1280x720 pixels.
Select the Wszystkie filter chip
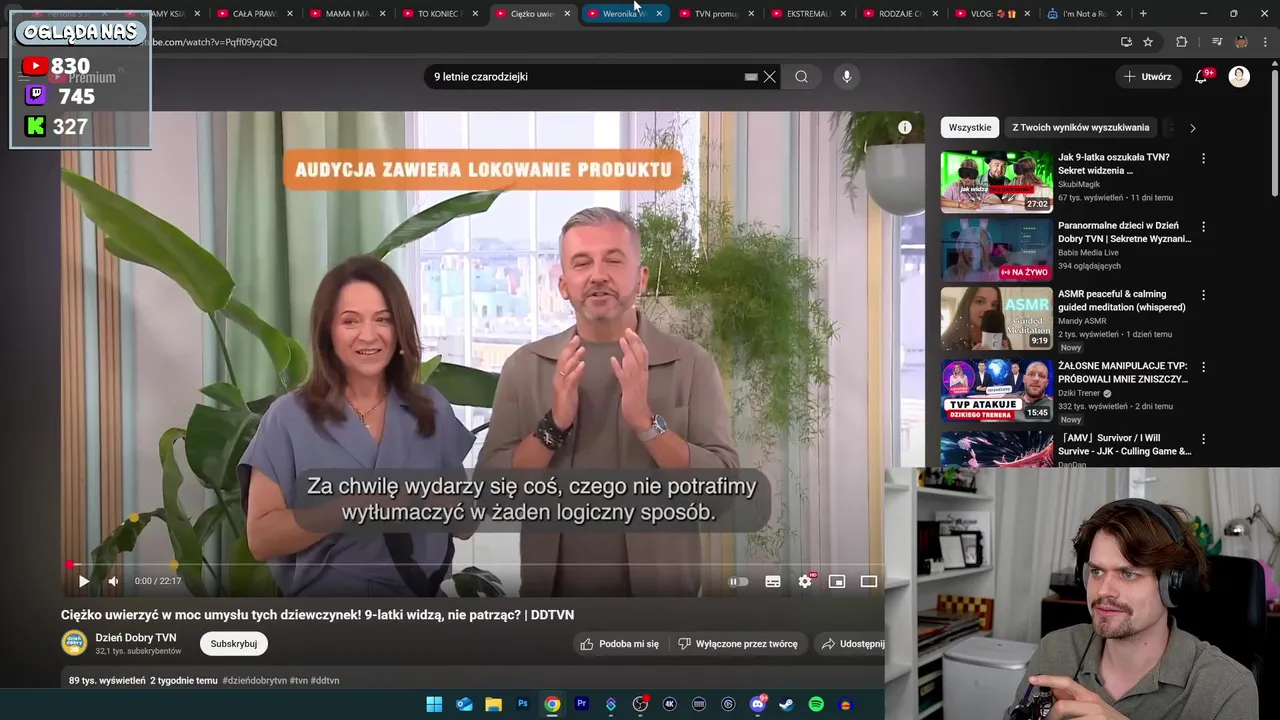pyautogui.click(x=970, y=127)
